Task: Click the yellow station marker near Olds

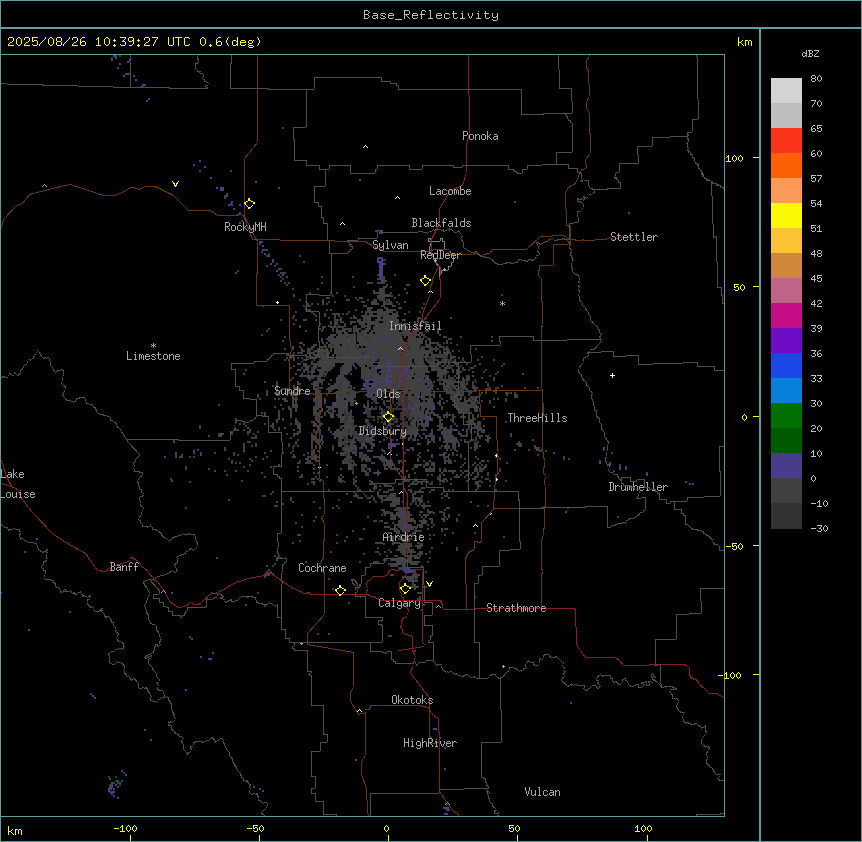Action: click(388, 417)
